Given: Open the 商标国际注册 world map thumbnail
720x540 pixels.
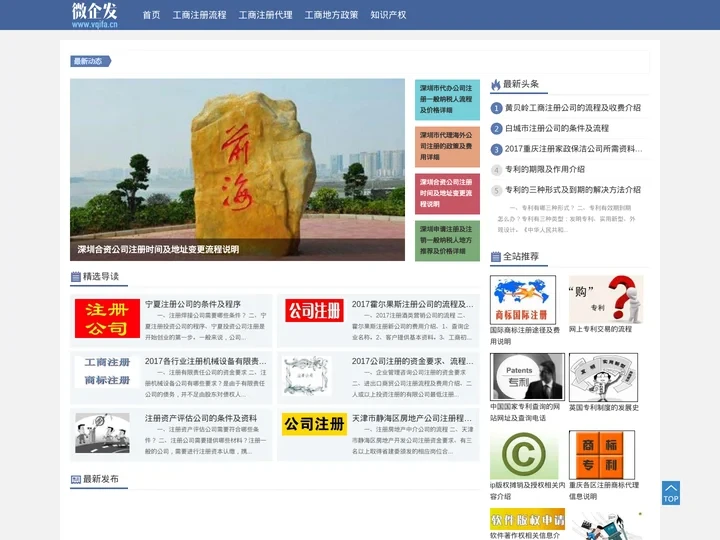Looking at the screenshot, I should pos(523,300).
